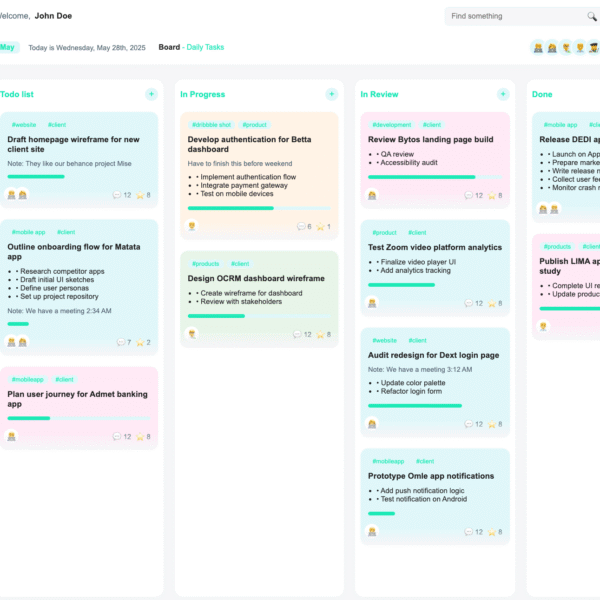Click progress bar on Test Zoom video card
This screenshot has width=600, height=600.
point(401,285)
